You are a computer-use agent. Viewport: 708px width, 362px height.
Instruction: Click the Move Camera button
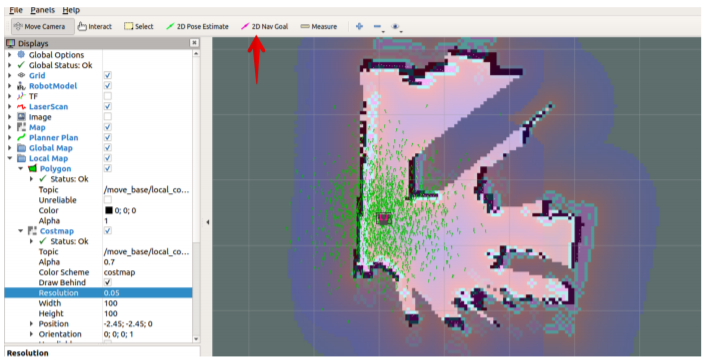[x=39, y=27]
